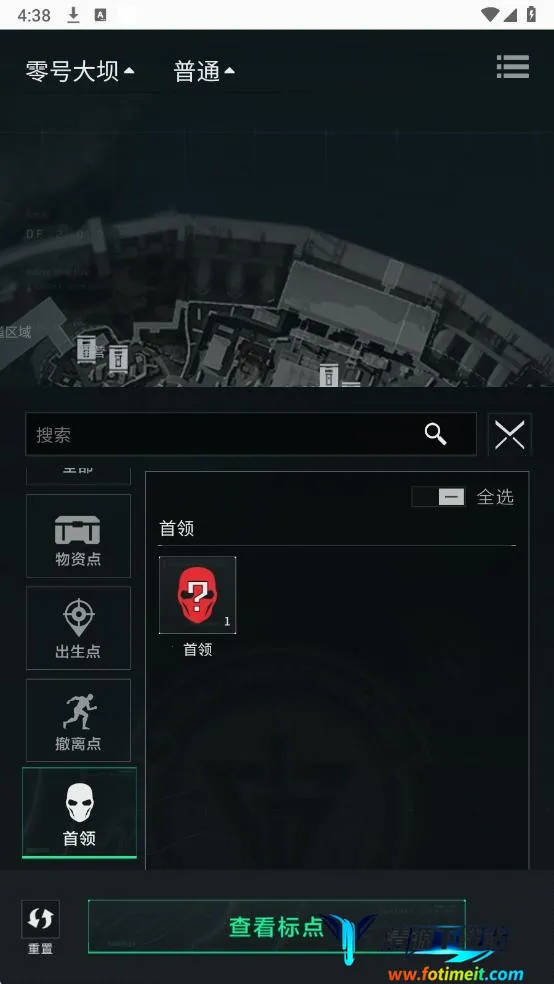Open the list menu icon at top right
Viewport: 554px width, 984px height.
pyautogui.click(x=513, y=67)
